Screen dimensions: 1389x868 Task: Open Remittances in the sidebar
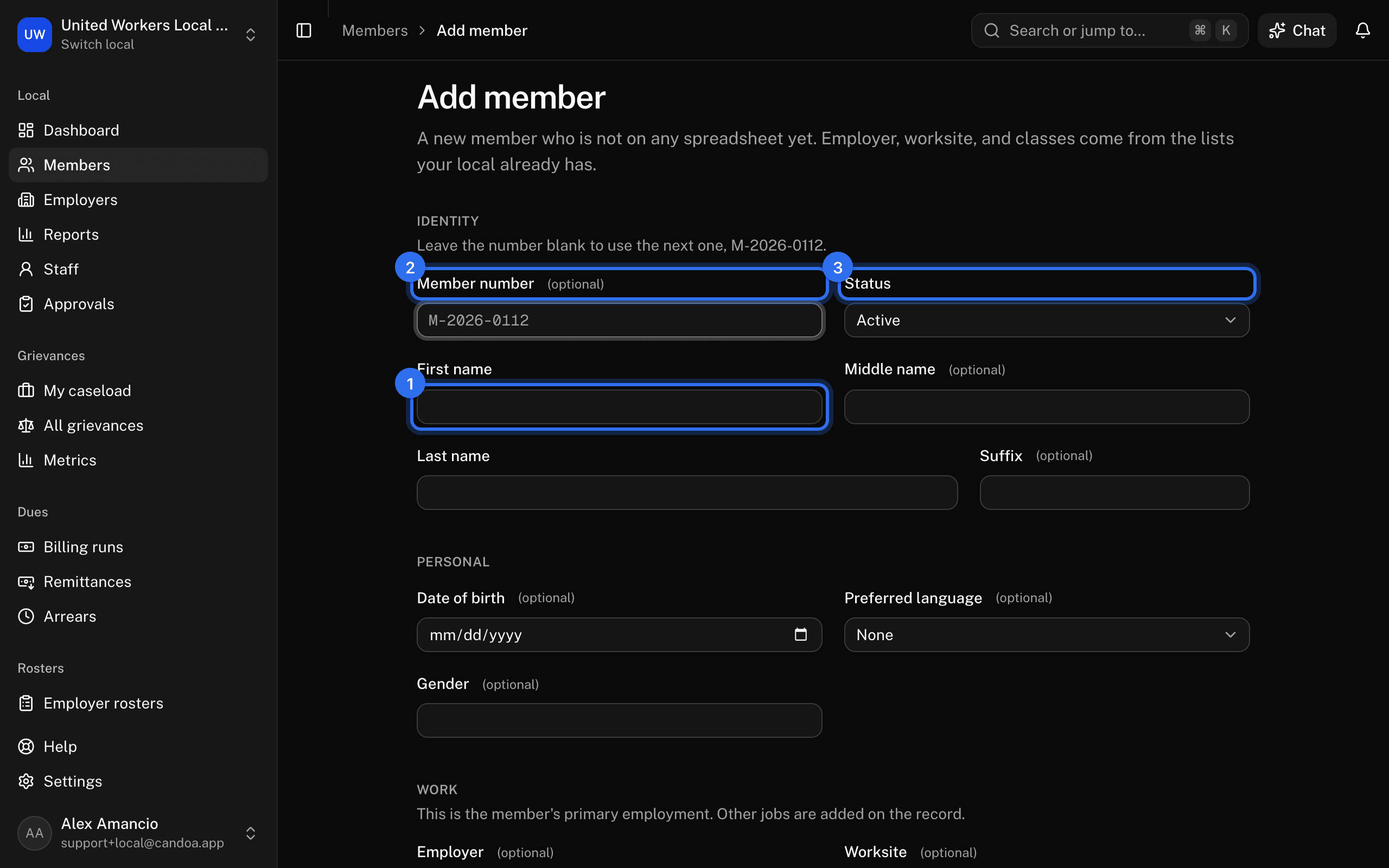pyautogui.click(x=138, y=582)
